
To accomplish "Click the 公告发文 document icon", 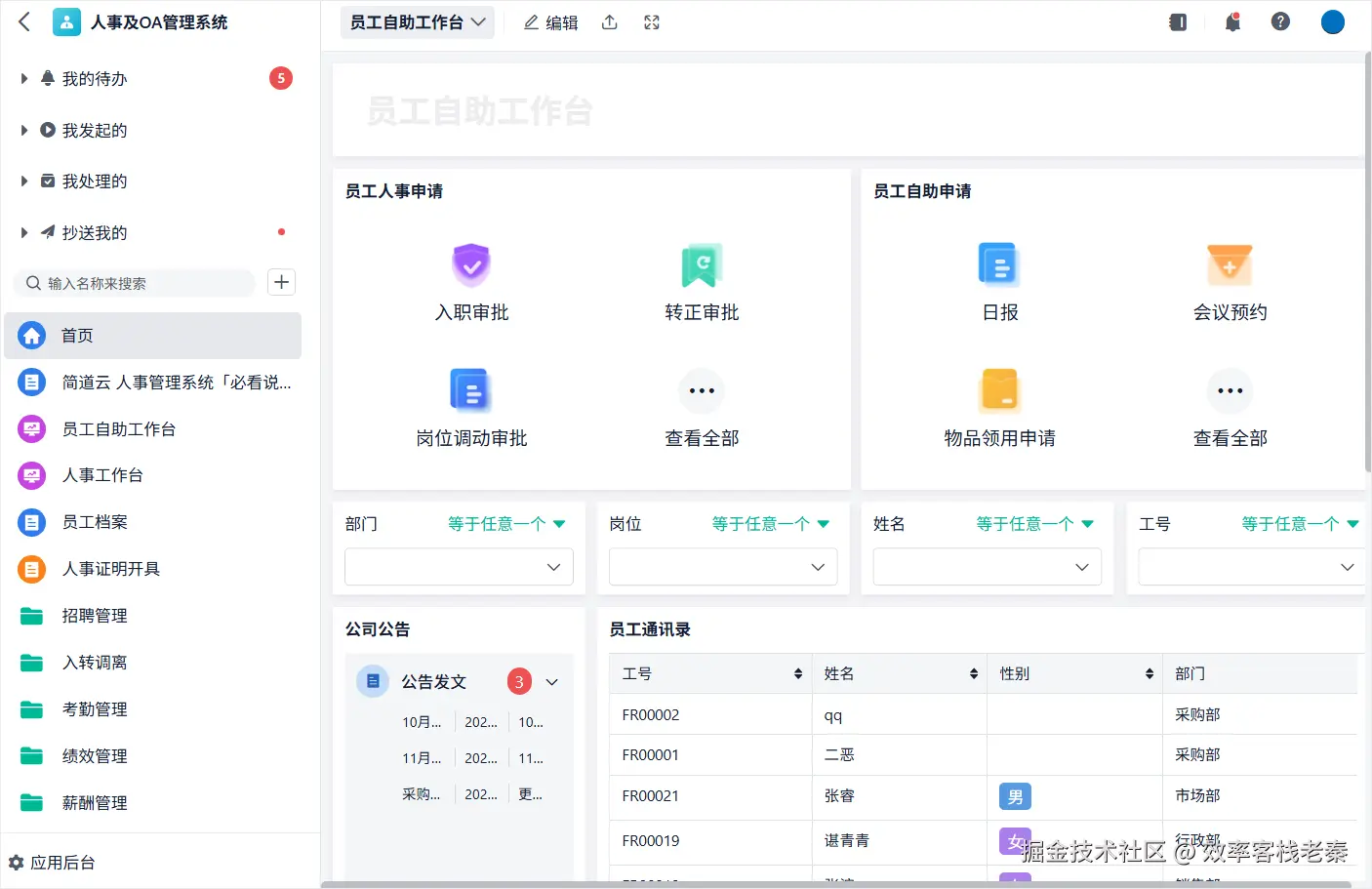I will pyautogui.click(x=373, y=681).
